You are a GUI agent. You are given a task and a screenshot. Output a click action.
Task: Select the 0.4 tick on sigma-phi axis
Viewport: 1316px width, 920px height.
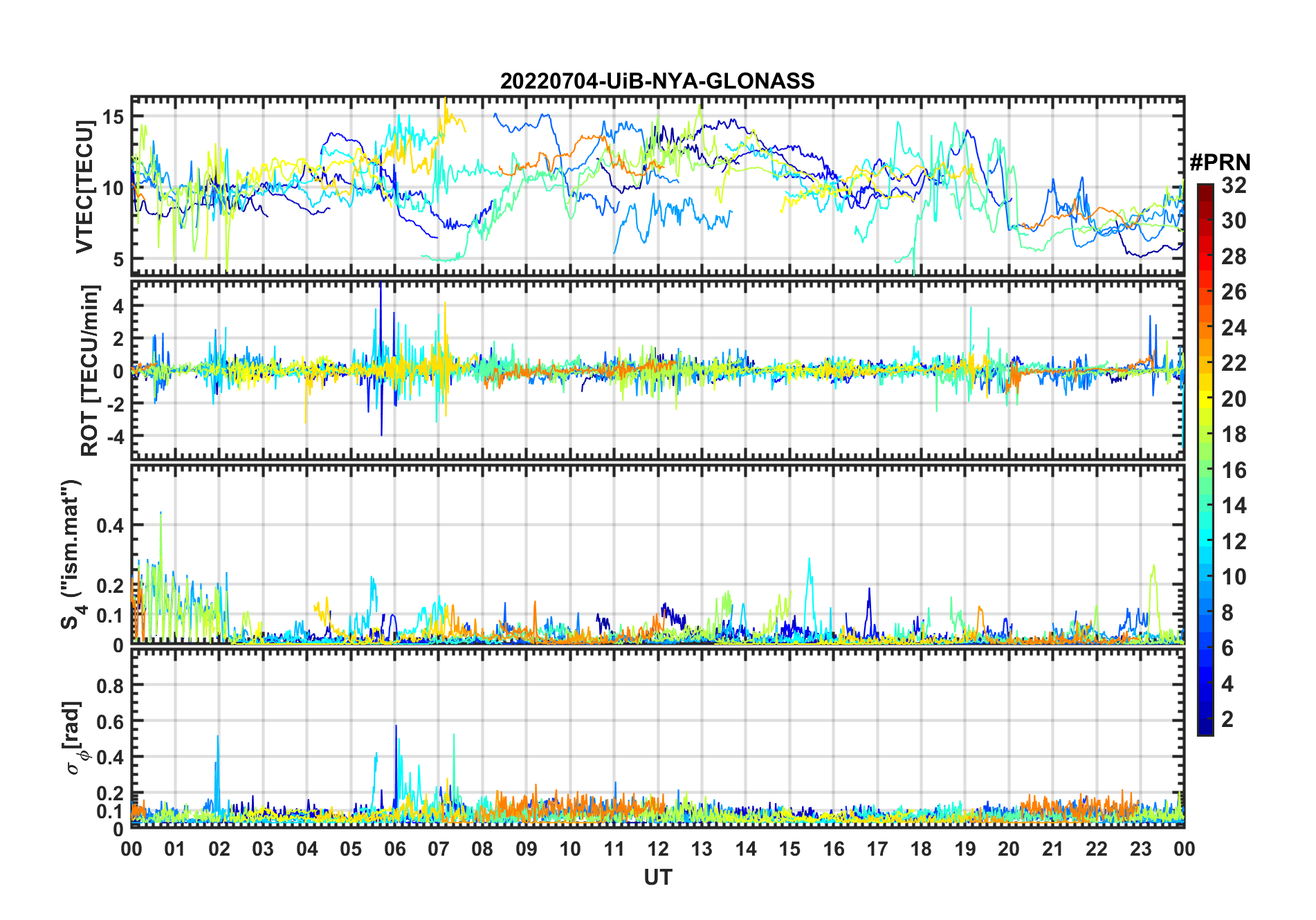point(110,757)
